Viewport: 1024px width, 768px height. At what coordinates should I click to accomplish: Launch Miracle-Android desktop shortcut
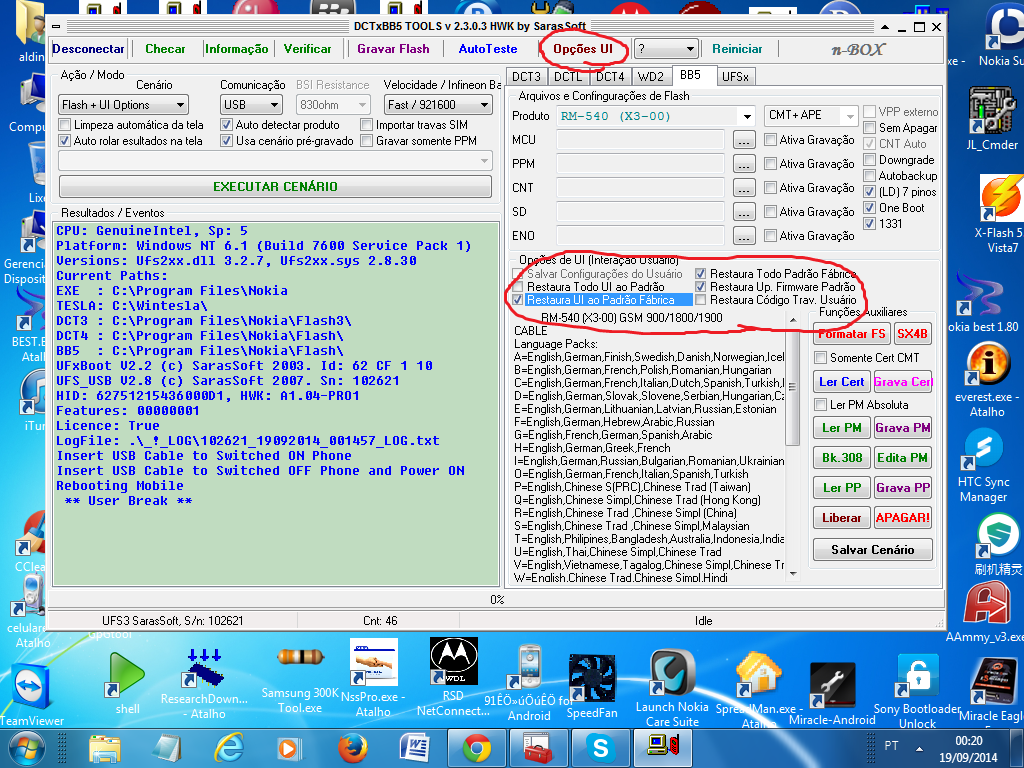[831, 686]
